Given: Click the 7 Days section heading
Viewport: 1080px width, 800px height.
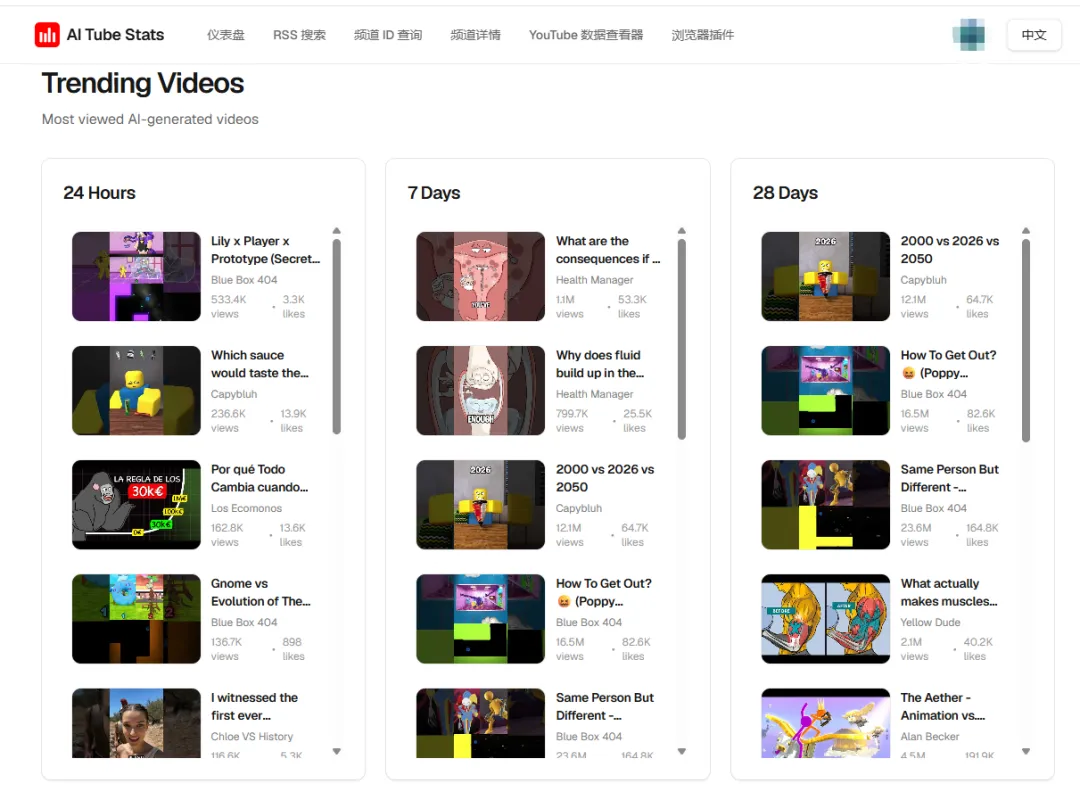Looking at the screenshot, I should (434, 193).
